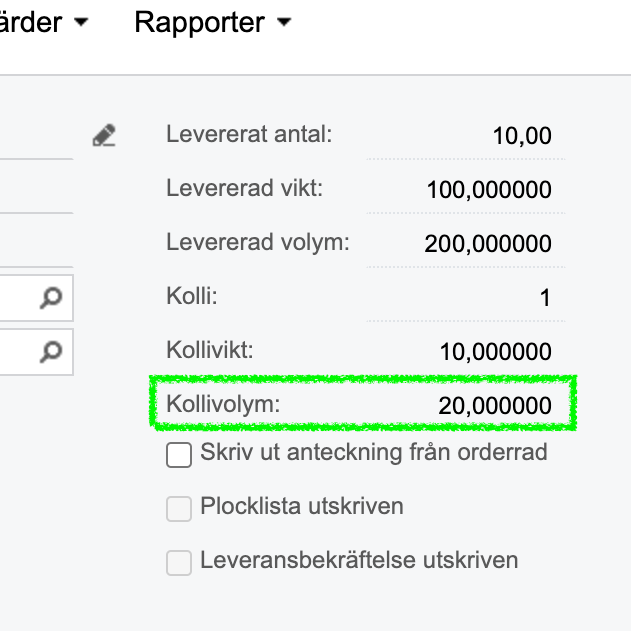Viewport: 631px width, 631px height.
Task: Click the lower magnifier lookup icon
Action: click(x=51, y=351)
